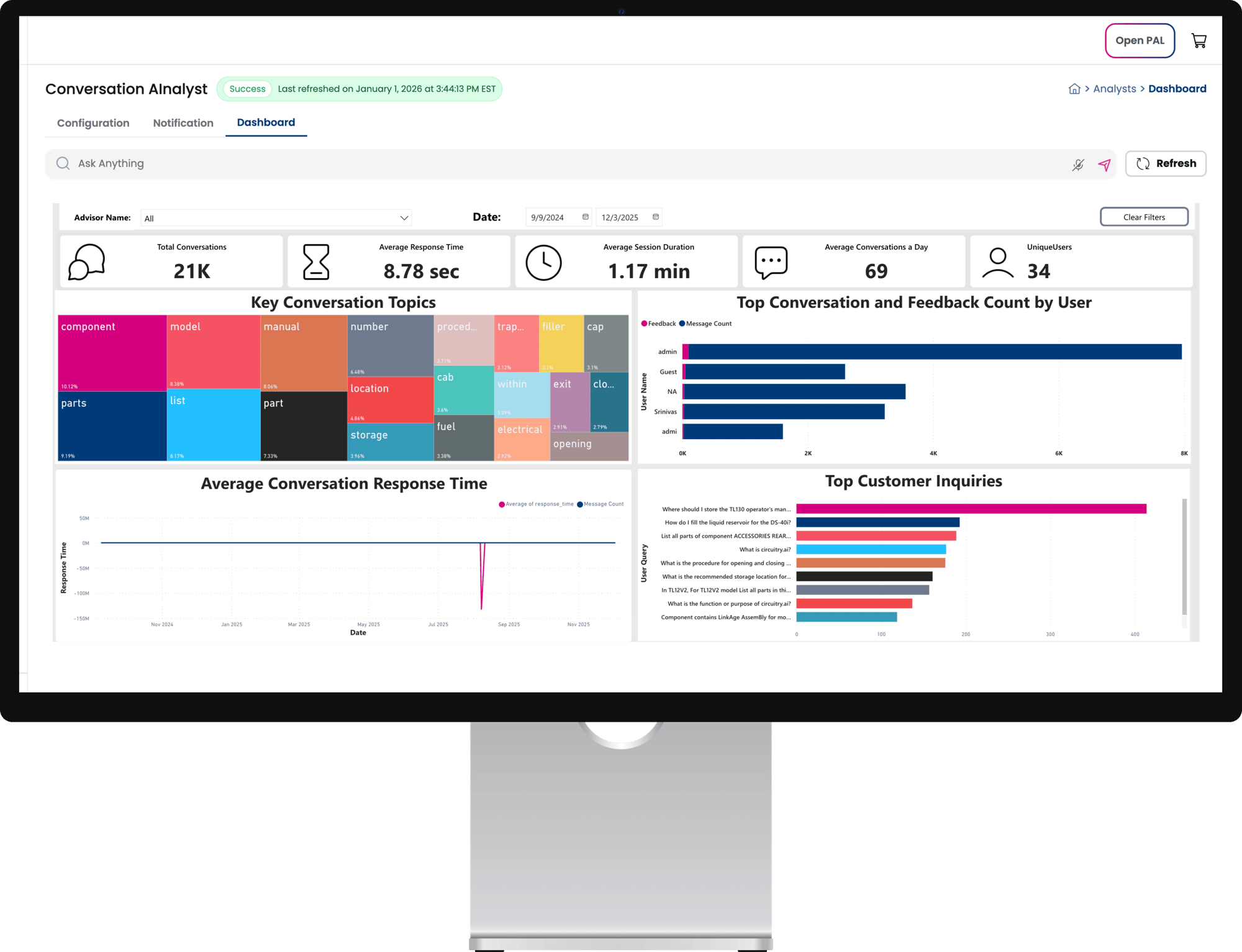The height and width of the screenshot is (952, 1242).
Task: Open end date calendar picker icon
Action: tap(655, 217)
